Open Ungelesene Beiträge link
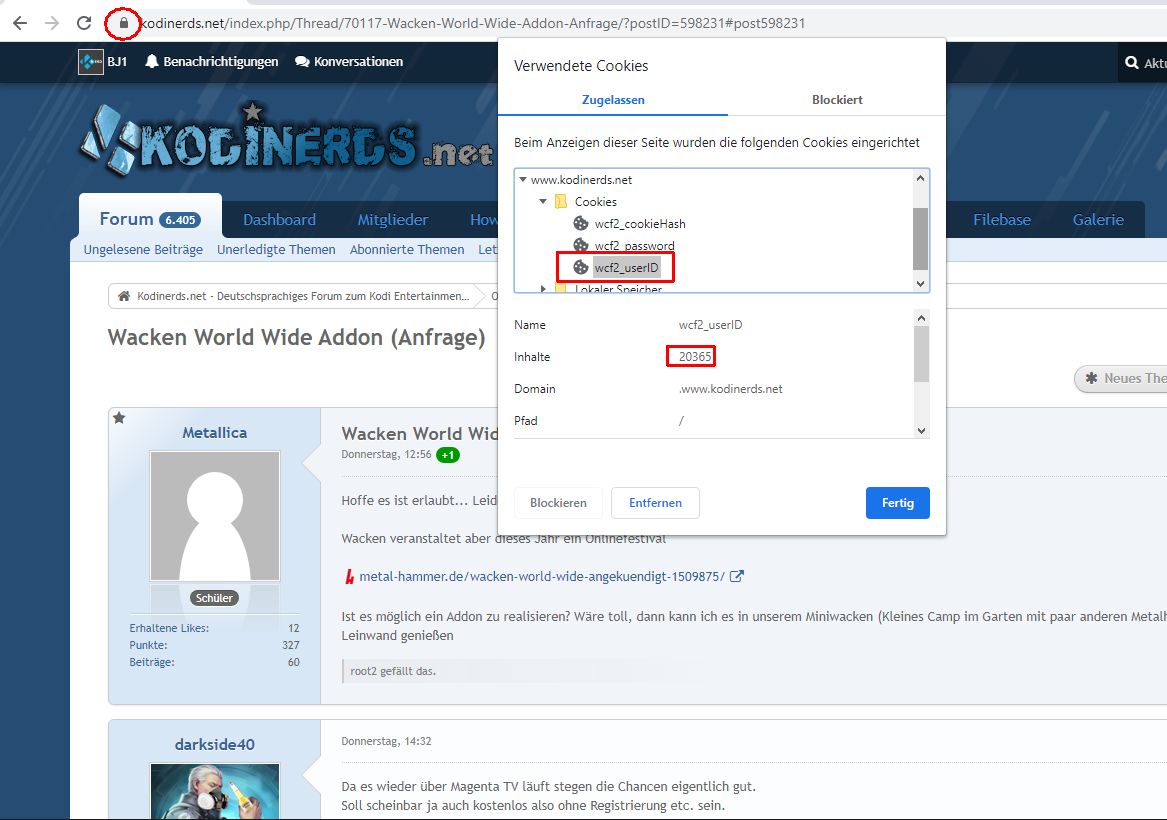 143,250
